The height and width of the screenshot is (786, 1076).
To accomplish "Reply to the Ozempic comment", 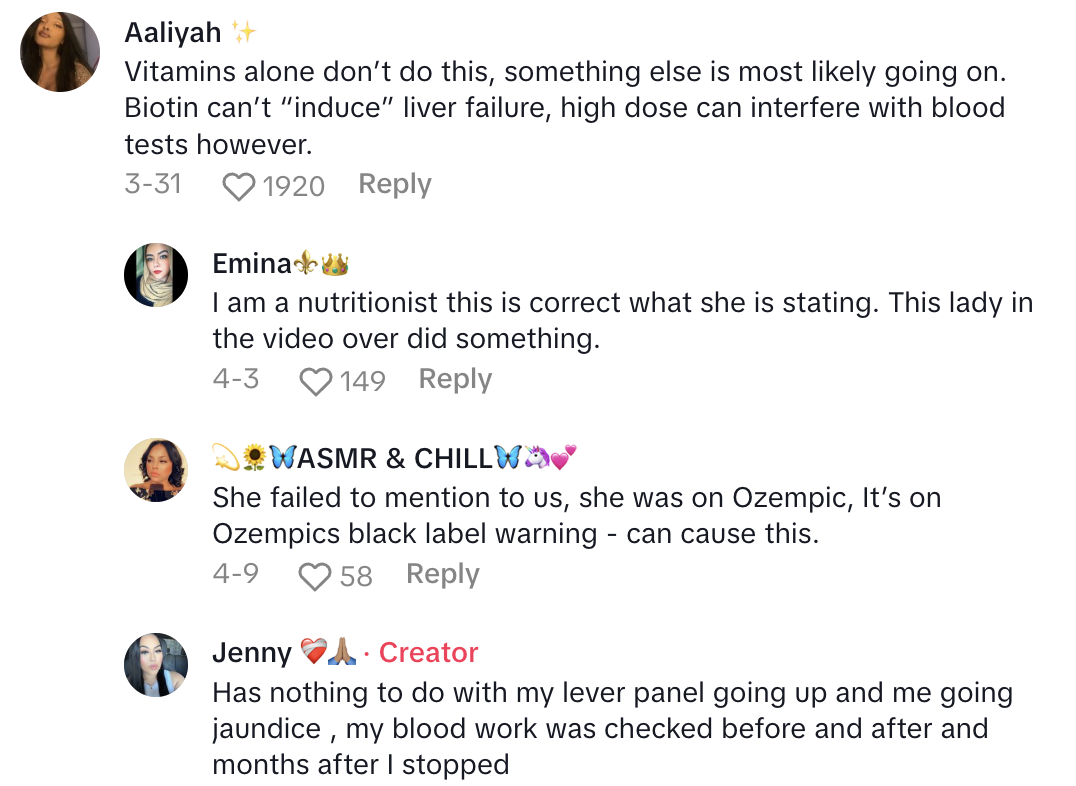I will pos(443,574).
